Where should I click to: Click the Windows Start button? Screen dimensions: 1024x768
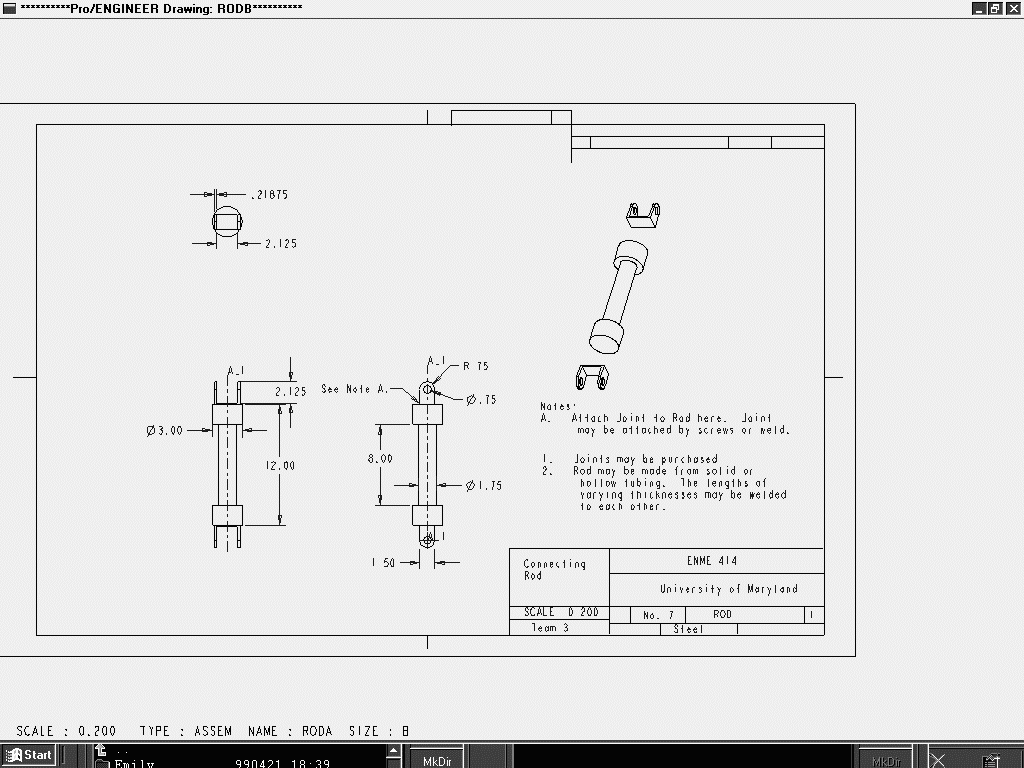29,755
